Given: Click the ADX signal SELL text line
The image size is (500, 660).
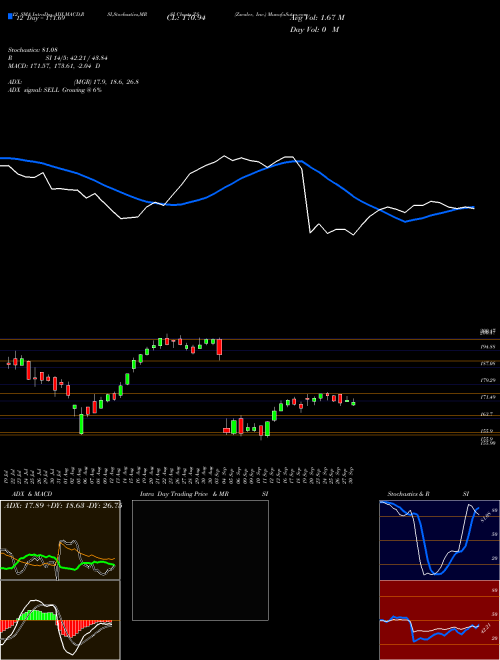Looking at the screenshot, I should pyautogui.click(x=55, y=90).
